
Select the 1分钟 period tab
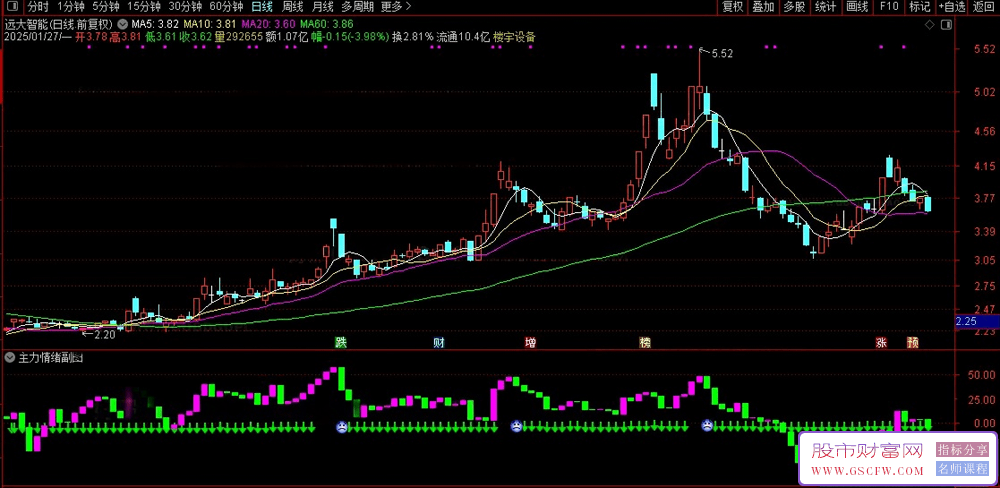click(71, 7)
